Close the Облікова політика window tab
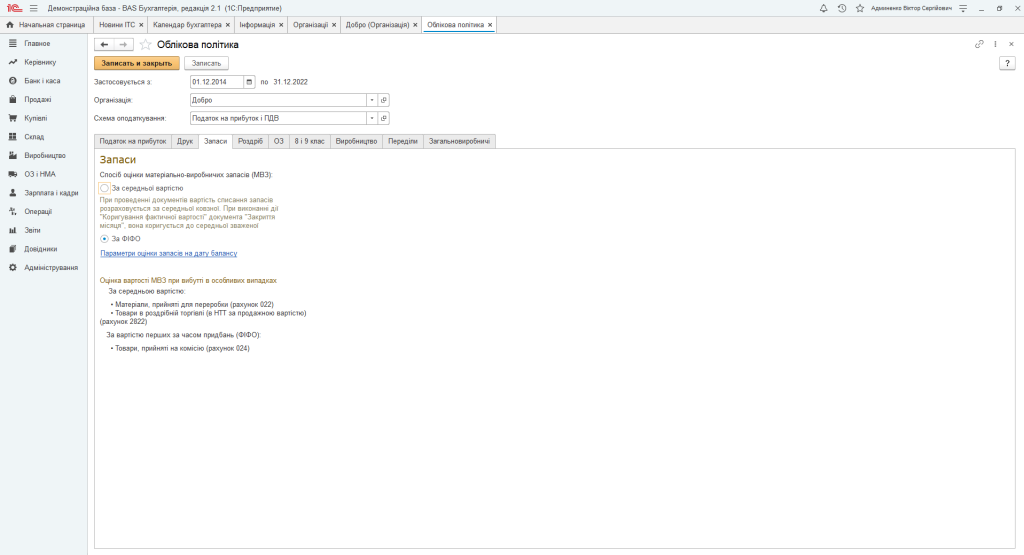The image size is (1024, 555). [490, 25]
